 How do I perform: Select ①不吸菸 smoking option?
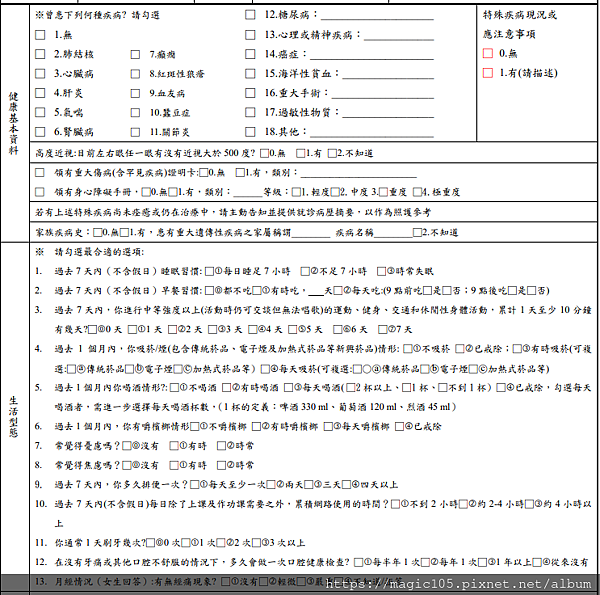[408, 349]
